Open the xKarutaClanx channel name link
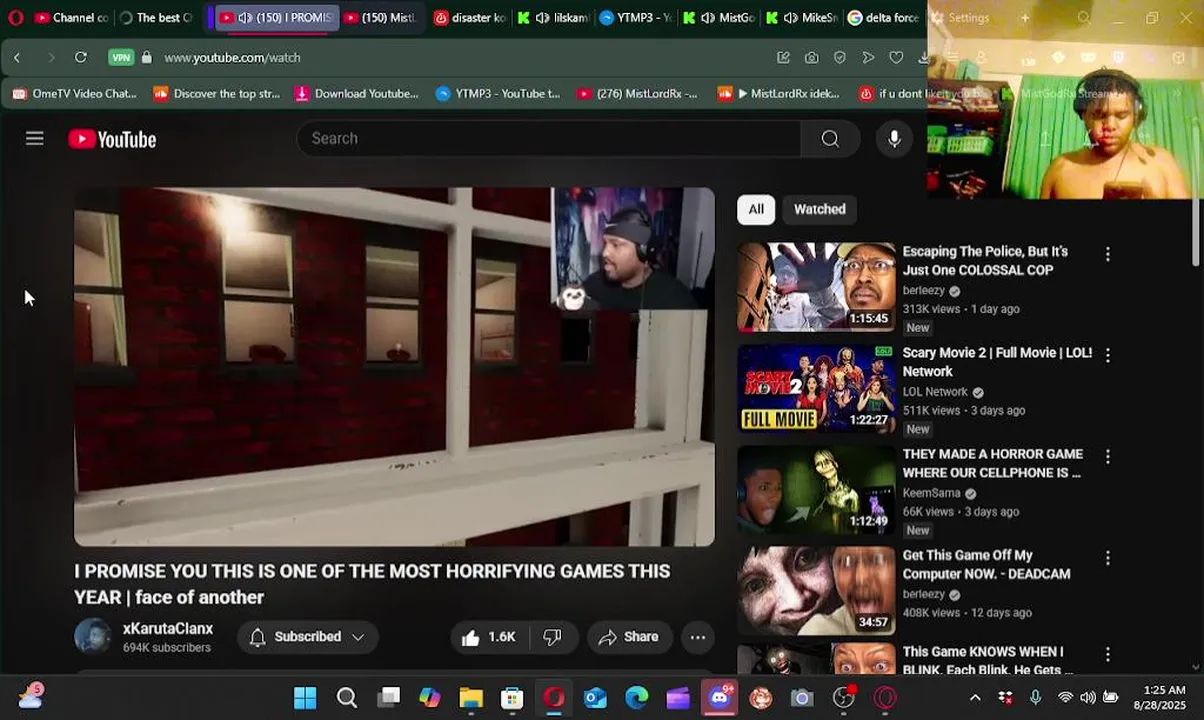The image size is (1204, 720). (x=168, y=629)
